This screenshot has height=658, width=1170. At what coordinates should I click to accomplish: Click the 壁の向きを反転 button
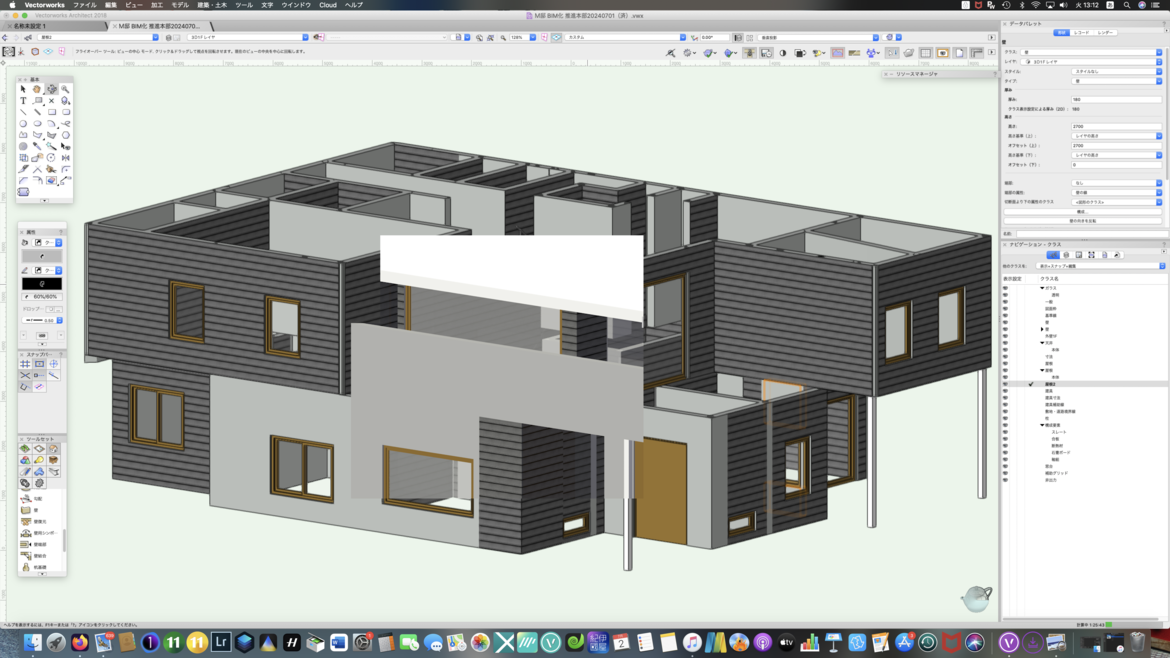pyautogui.click(x=1082, y=221)
